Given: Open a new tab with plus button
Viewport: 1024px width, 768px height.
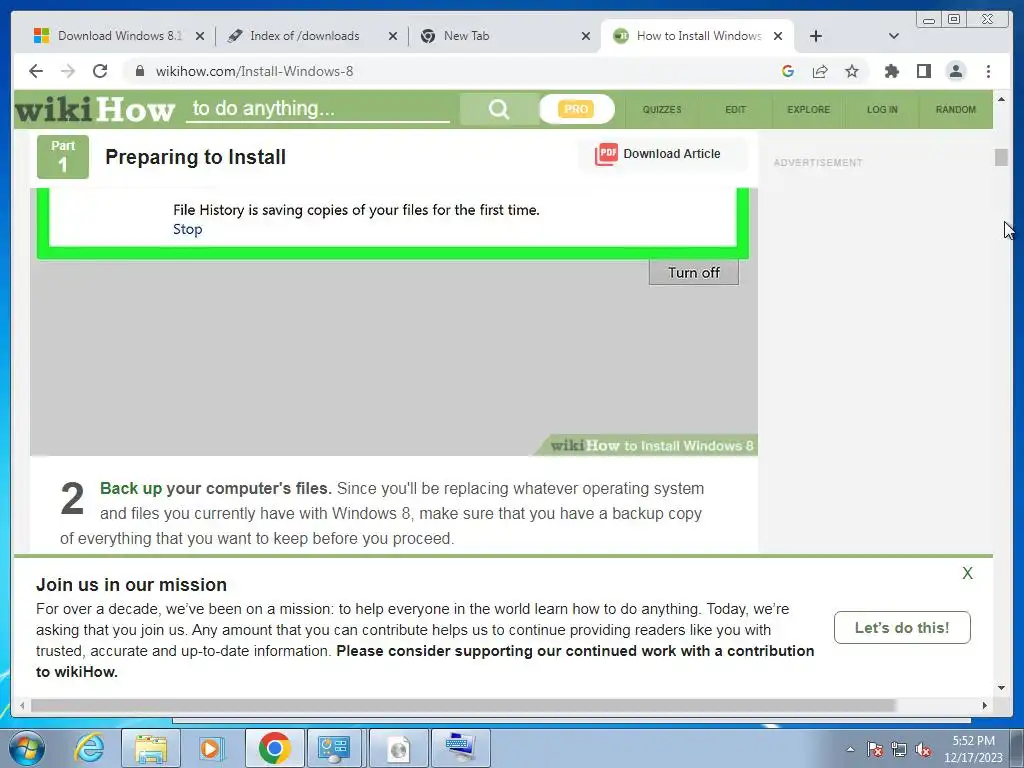Looking at the screenshot, I should click(816, 36).
